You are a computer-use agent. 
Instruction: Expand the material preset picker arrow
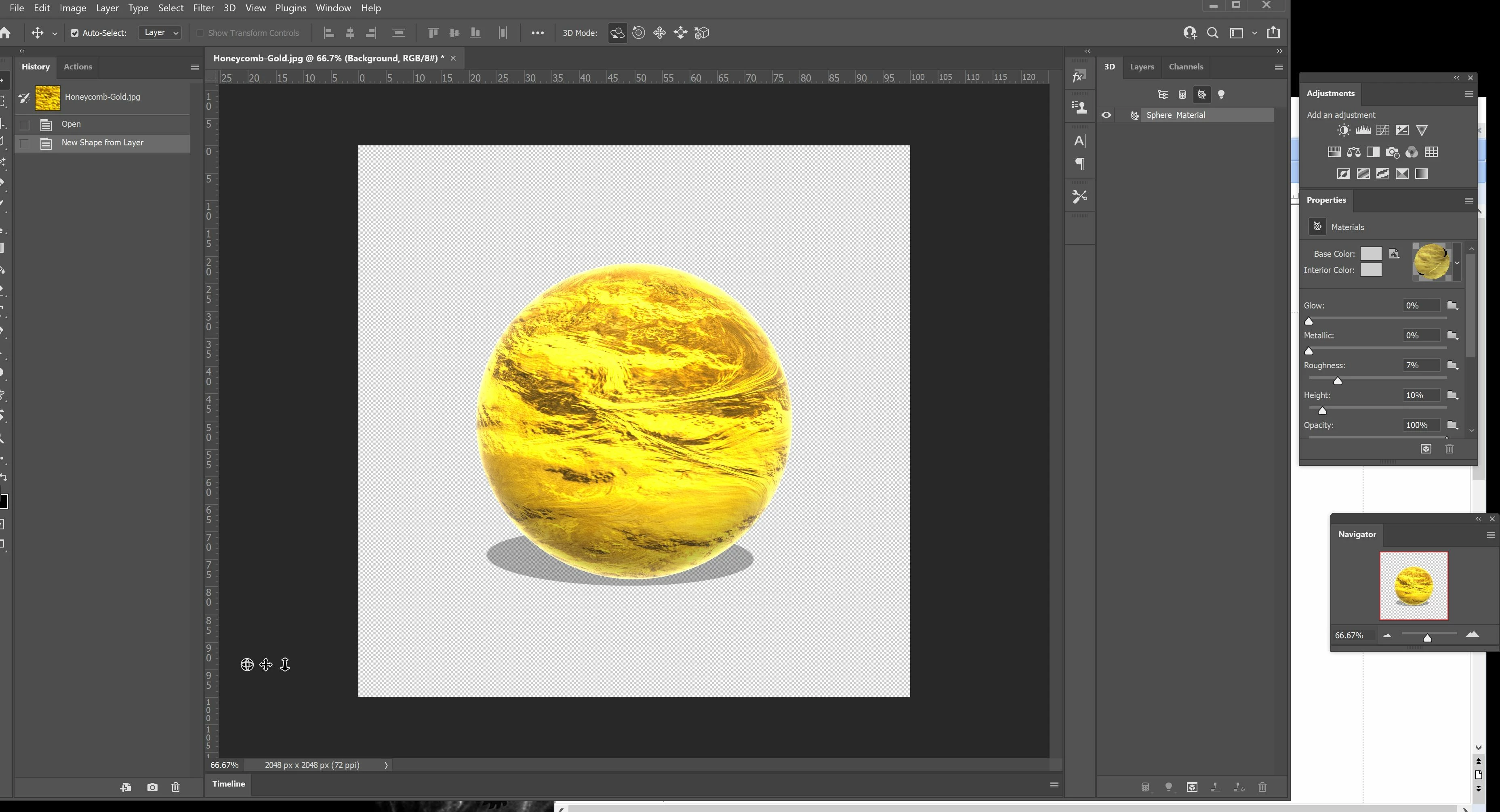[1457, 262]
